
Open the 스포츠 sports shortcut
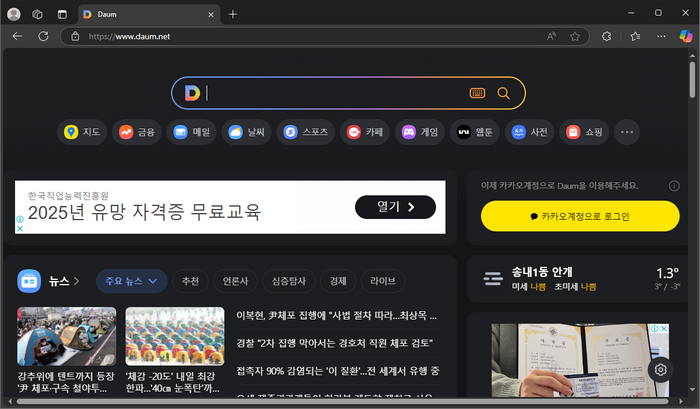tap(306, 132)
